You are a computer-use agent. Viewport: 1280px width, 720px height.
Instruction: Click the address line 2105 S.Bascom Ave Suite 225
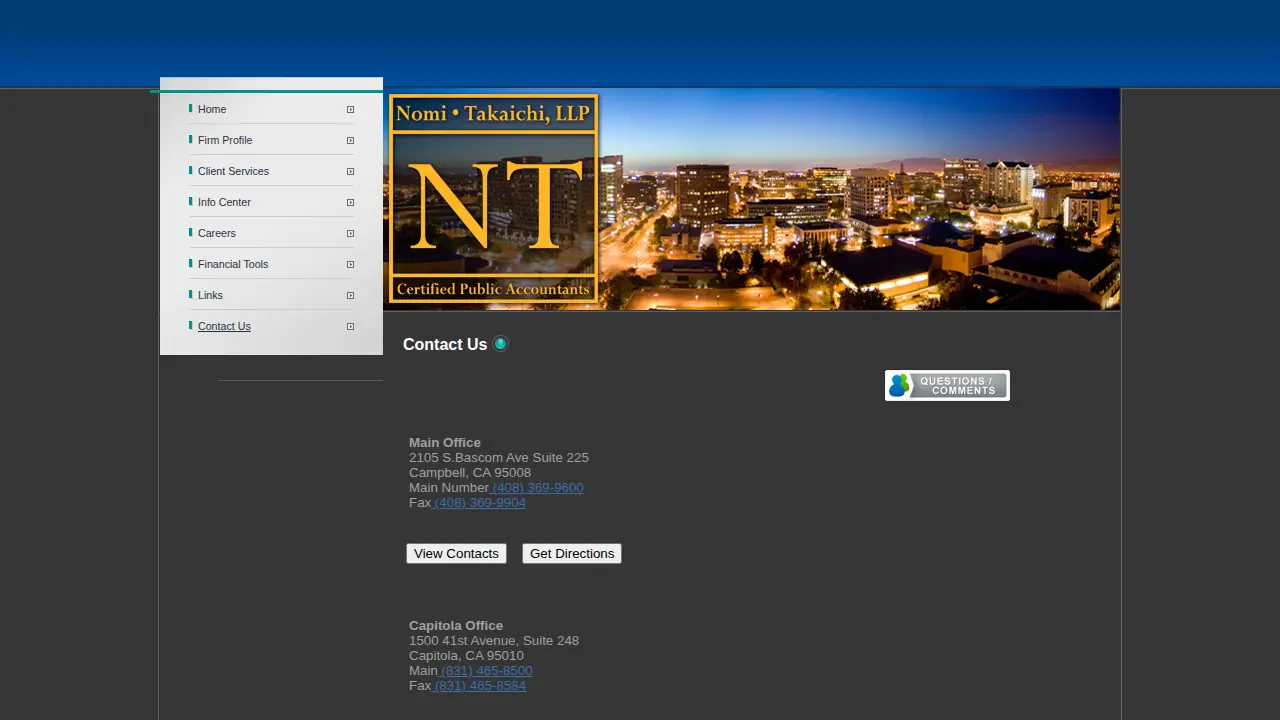499,458
